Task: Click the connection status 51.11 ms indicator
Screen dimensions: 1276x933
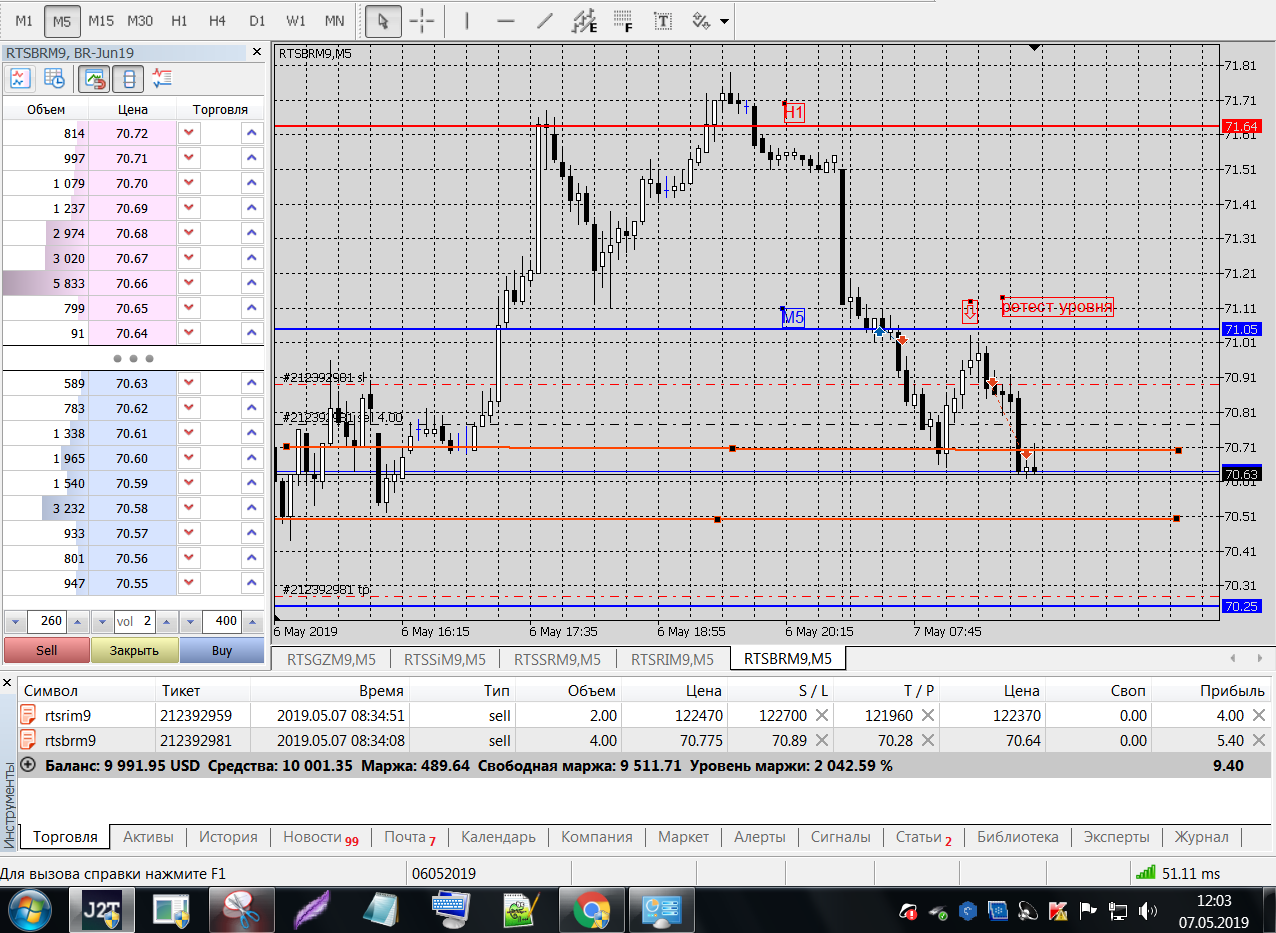Action: [1178, 873]
